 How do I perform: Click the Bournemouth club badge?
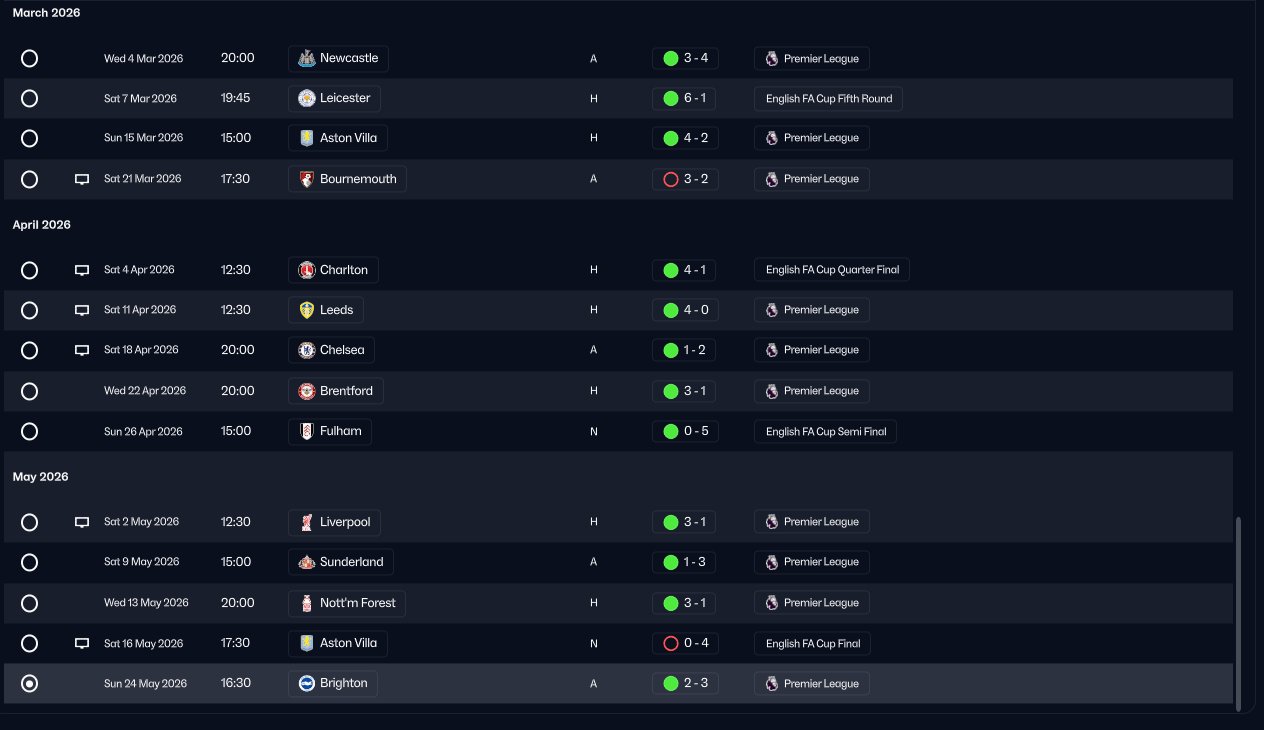click(307, 179)
